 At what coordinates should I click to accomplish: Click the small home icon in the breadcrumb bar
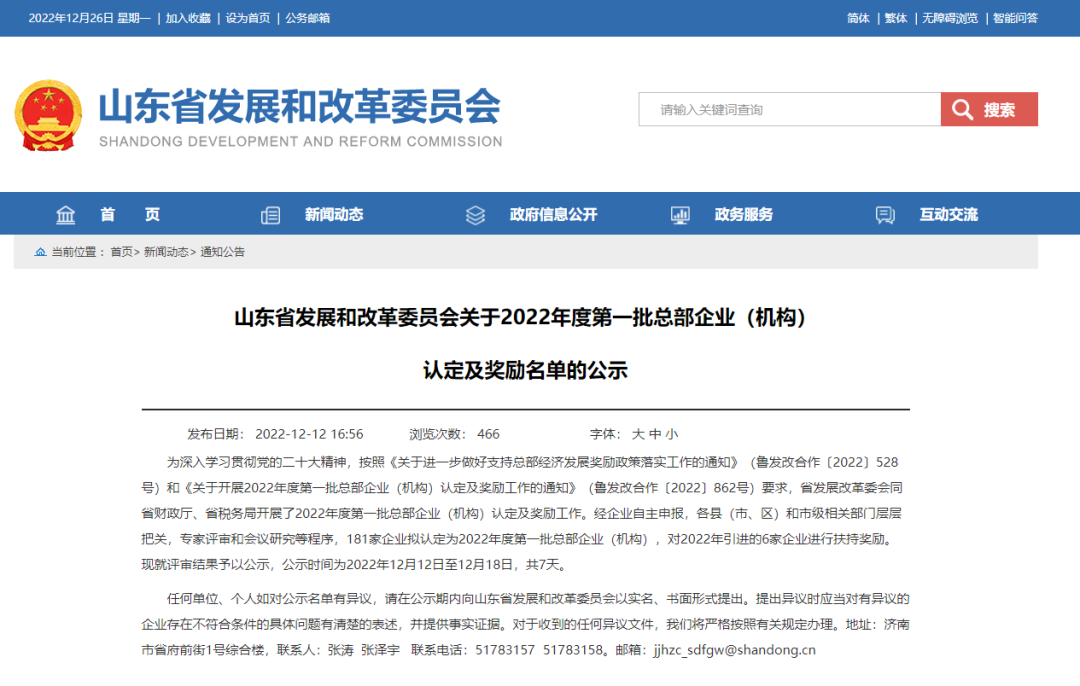pyautogui.click(x=38, y=251)
